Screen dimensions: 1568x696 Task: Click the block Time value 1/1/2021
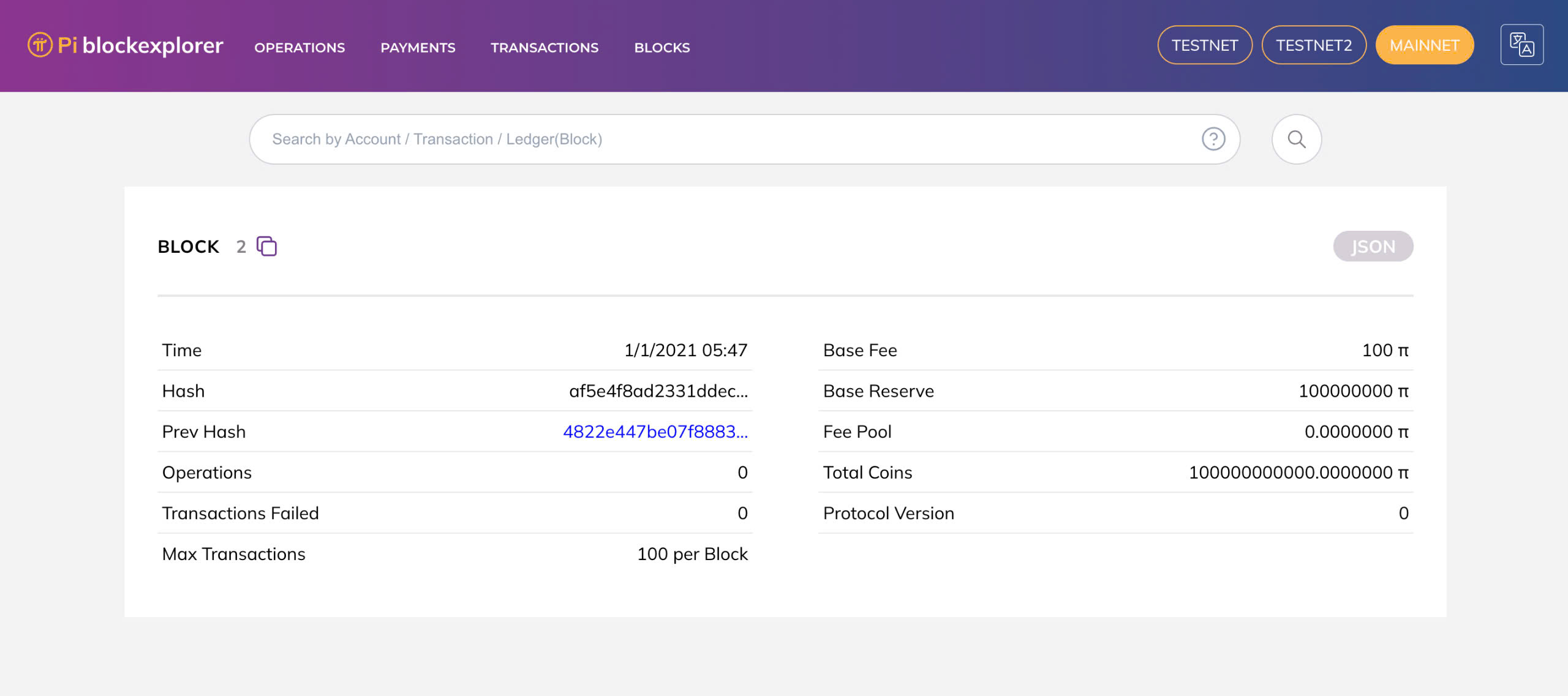click(685, 350)
